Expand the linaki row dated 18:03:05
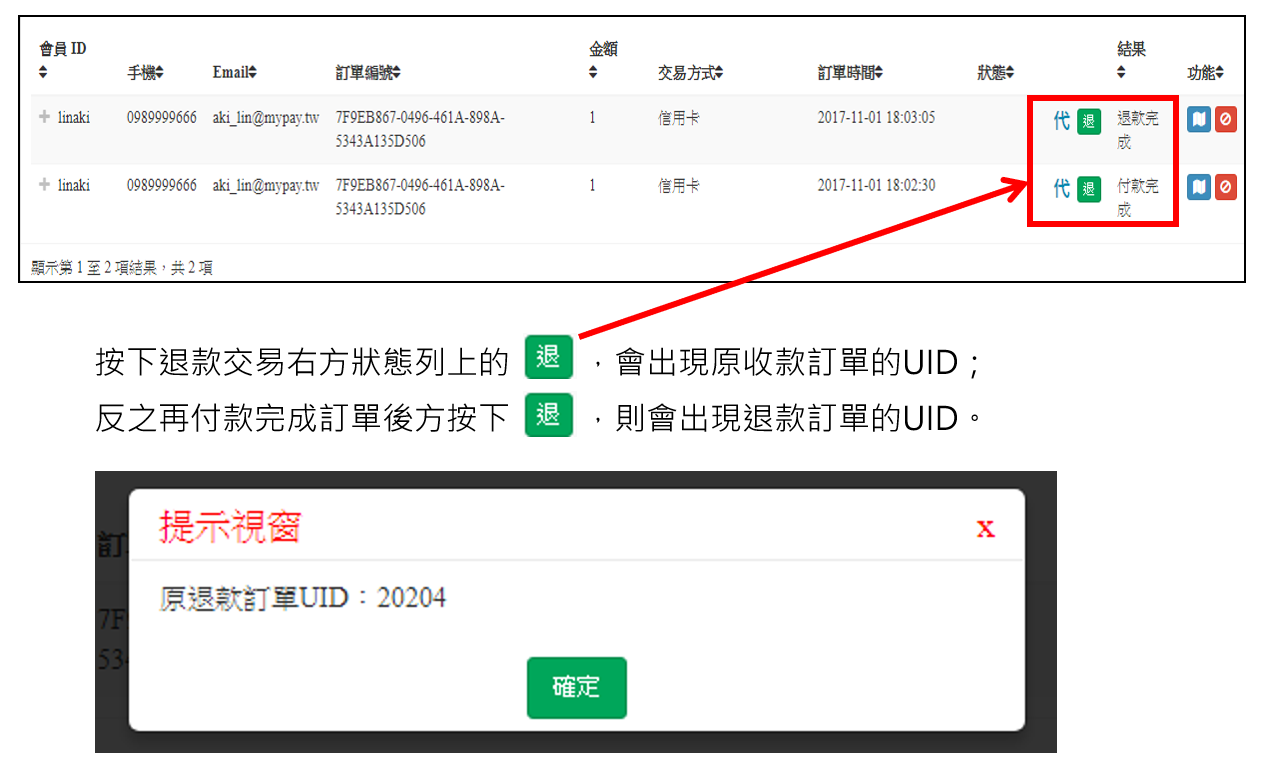 44,117
